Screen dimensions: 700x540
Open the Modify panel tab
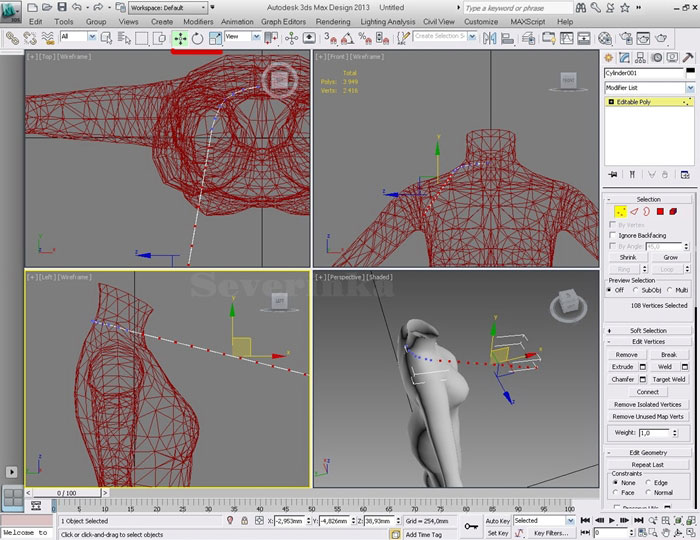625,58
